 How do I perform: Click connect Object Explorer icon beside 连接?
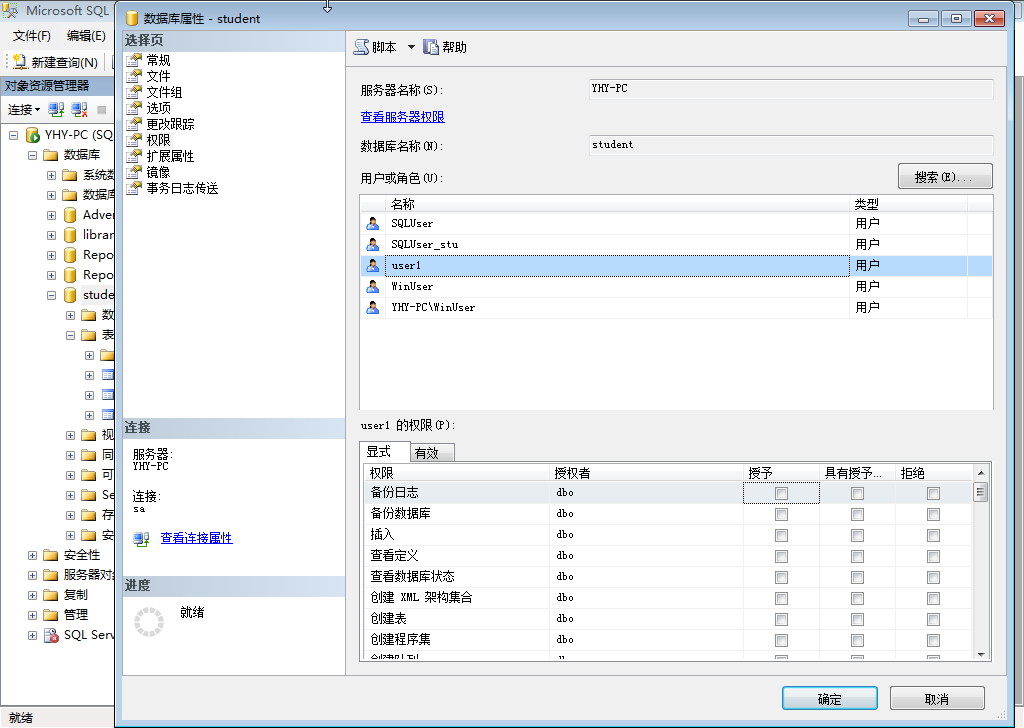point(56,110)
